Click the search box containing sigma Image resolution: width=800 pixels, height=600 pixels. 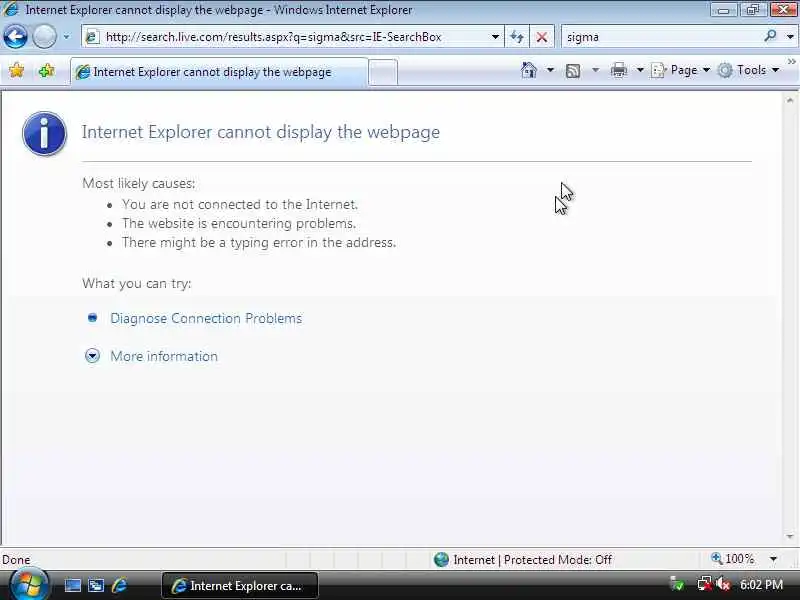(662, 37)
